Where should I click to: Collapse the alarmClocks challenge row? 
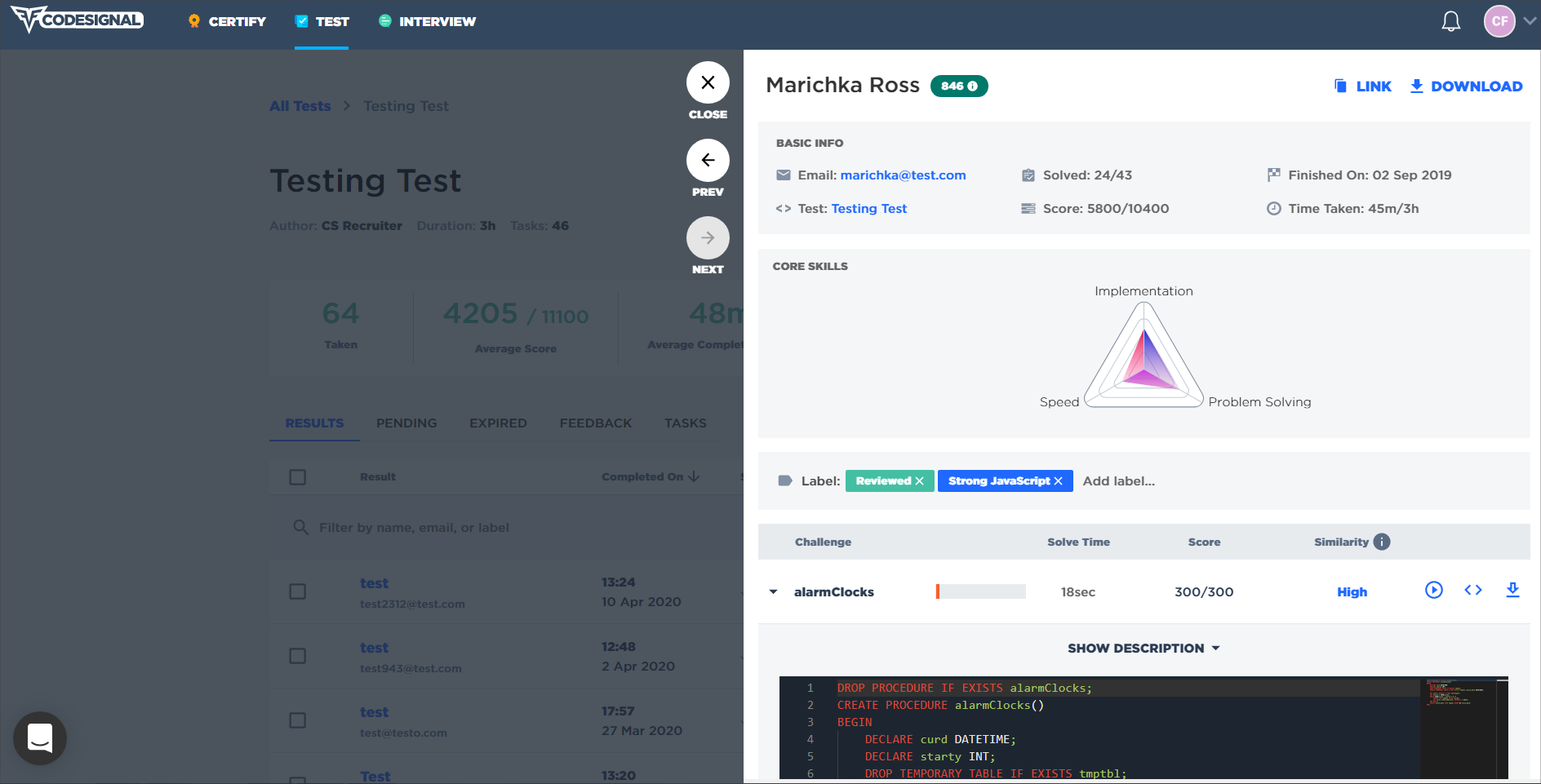click(x=773, y=592)
